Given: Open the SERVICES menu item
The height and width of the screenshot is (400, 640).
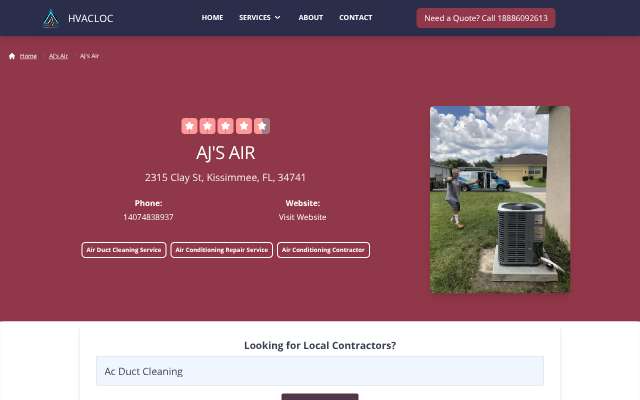Looking at the screenshot, I should tap(255, 18).
